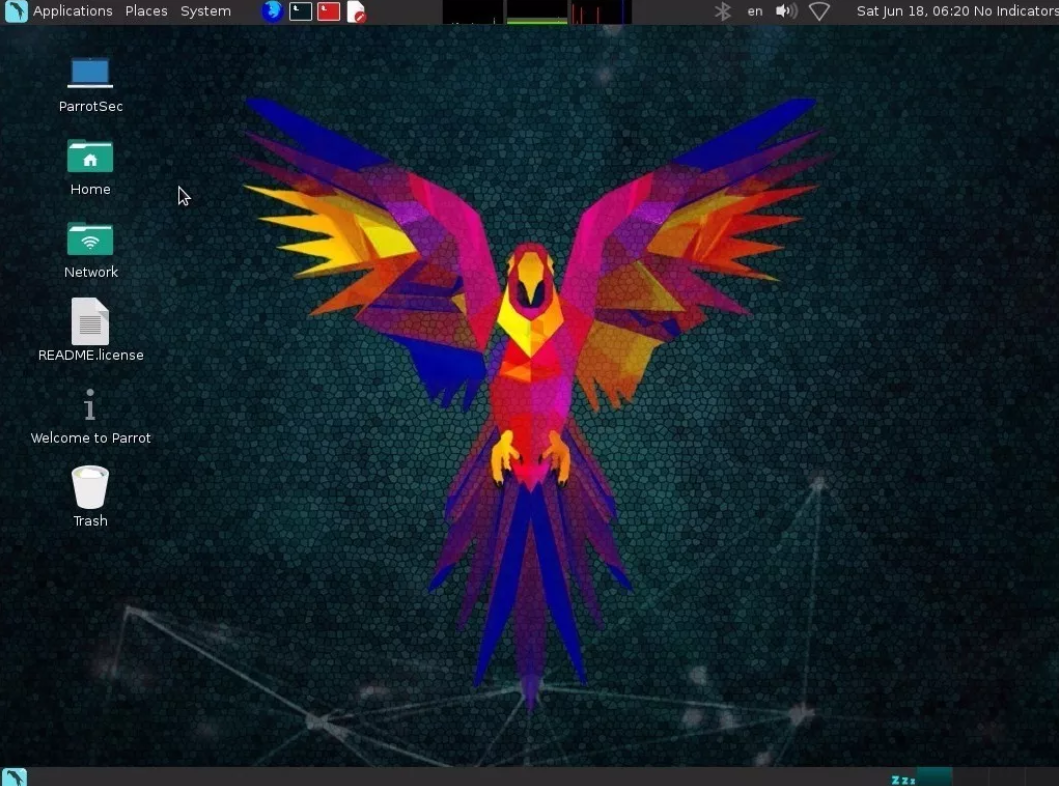Click the show desktop button in bottom panel
The image size is (1059, 786).
pos(14,777)
